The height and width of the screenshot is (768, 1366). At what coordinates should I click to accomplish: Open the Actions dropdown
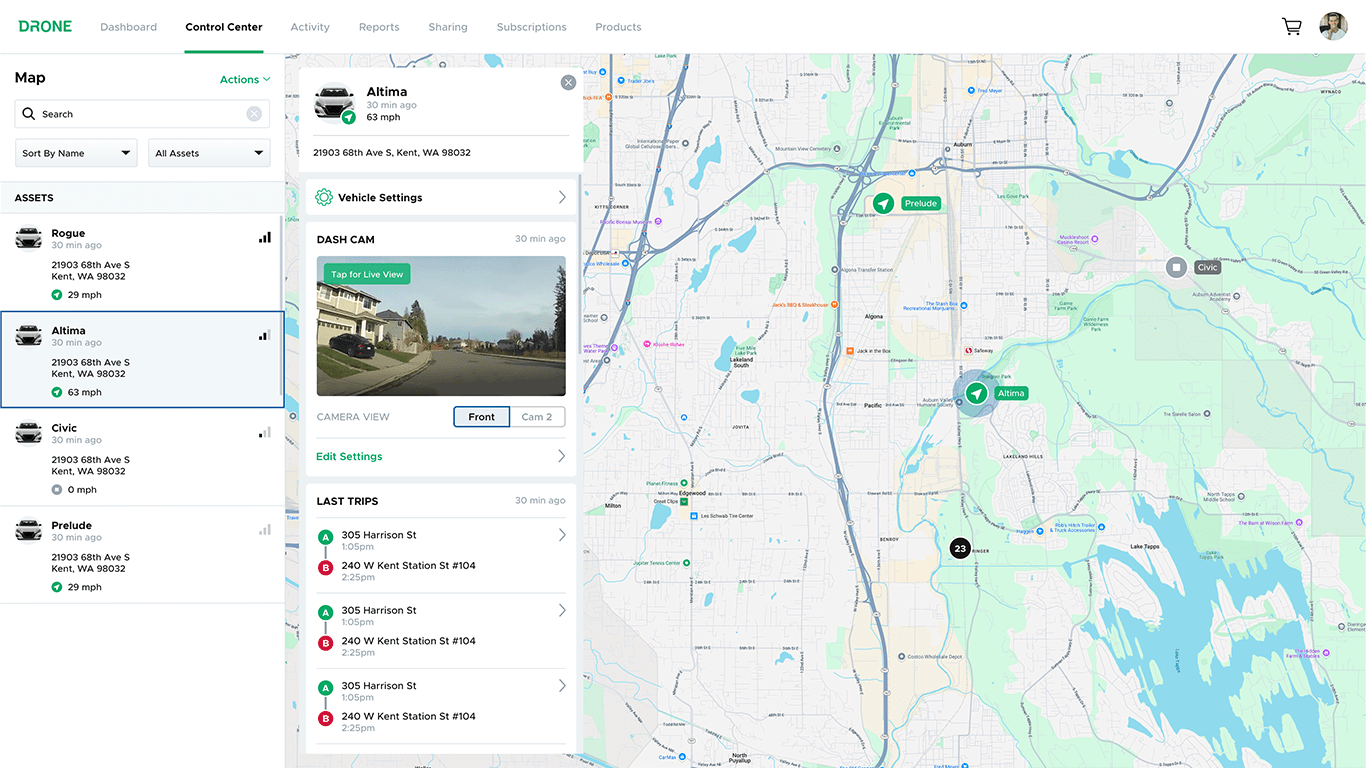point(244,79)
